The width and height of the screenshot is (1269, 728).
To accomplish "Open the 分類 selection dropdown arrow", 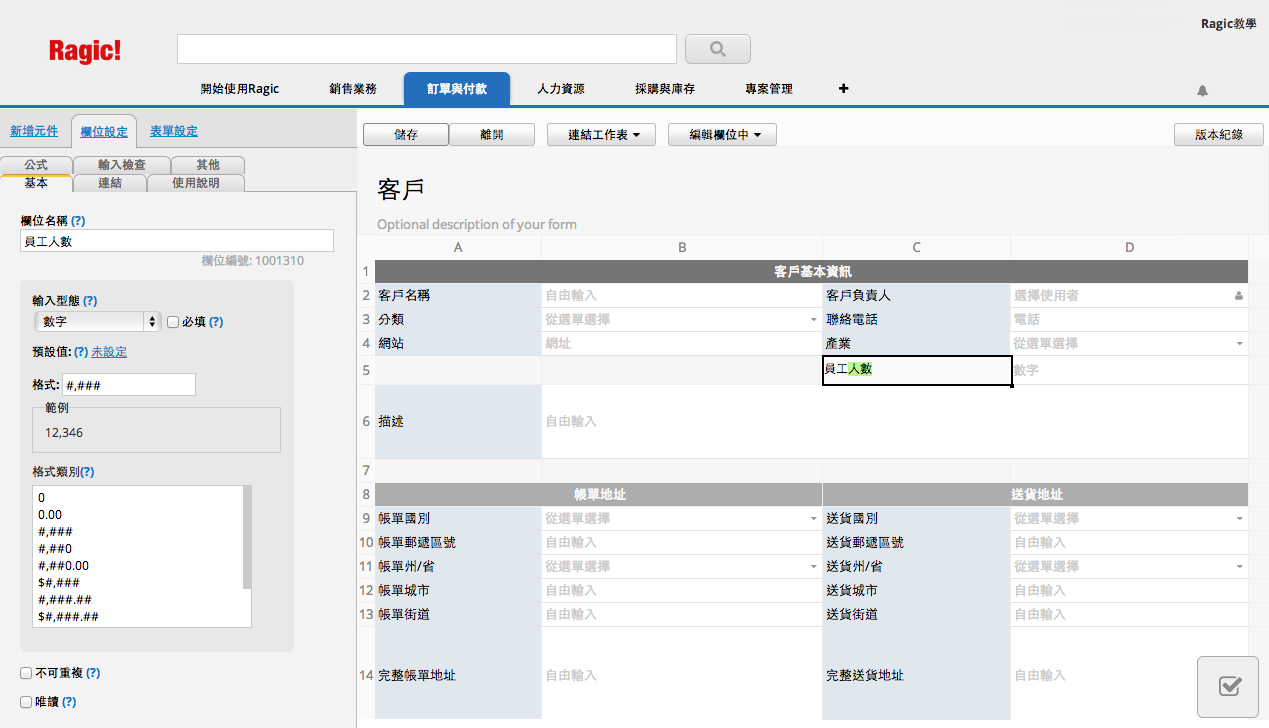I will click(814, 320).
